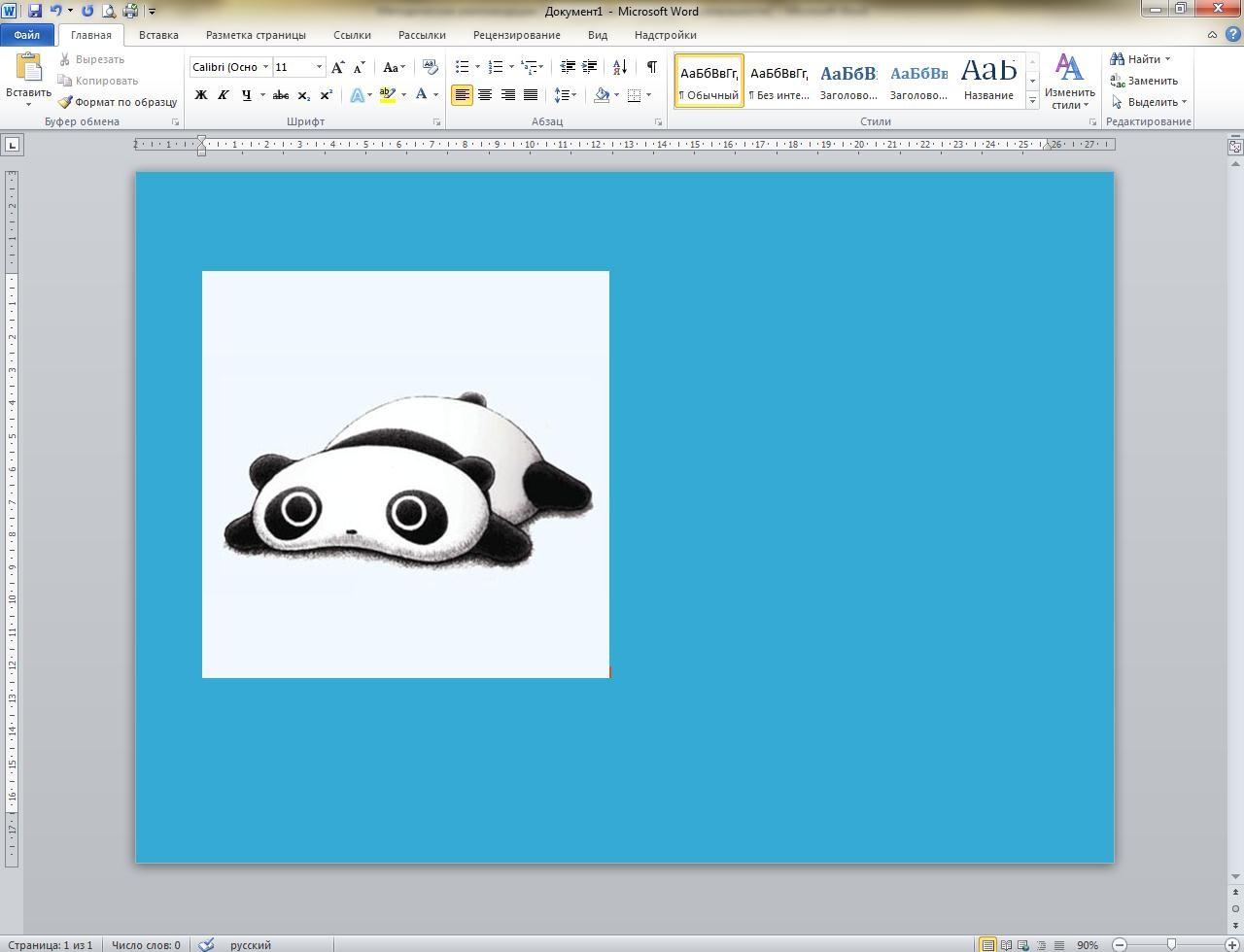Open the Calibri font name dropdown
Image resolution: width=1244 pixels, height=952 pixels.
(x=265, y=67)
